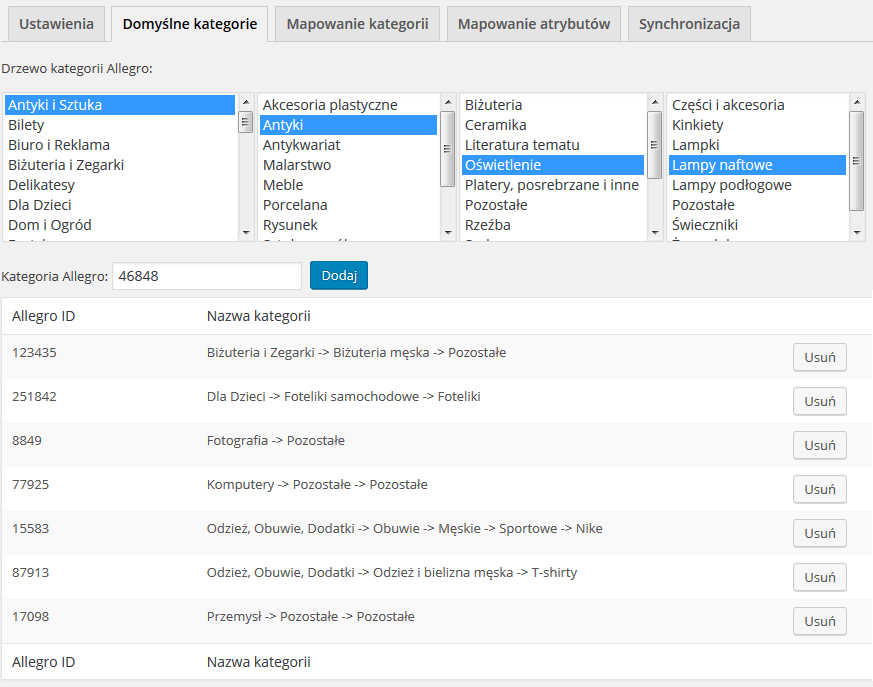Select Malarstwo subcategory
This screenshot has width=873, height=687.
(x=349, y=165)
